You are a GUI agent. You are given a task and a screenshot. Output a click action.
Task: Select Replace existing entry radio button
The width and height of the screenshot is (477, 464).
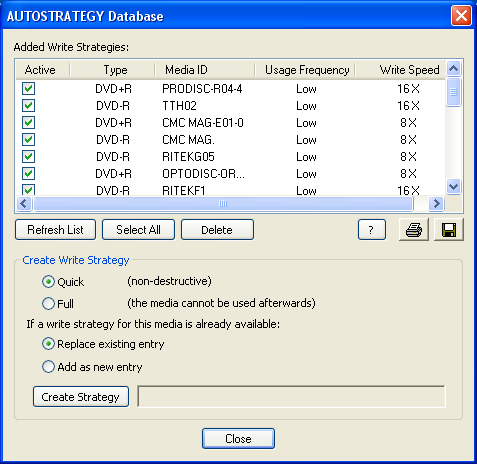tap(48, 344)
